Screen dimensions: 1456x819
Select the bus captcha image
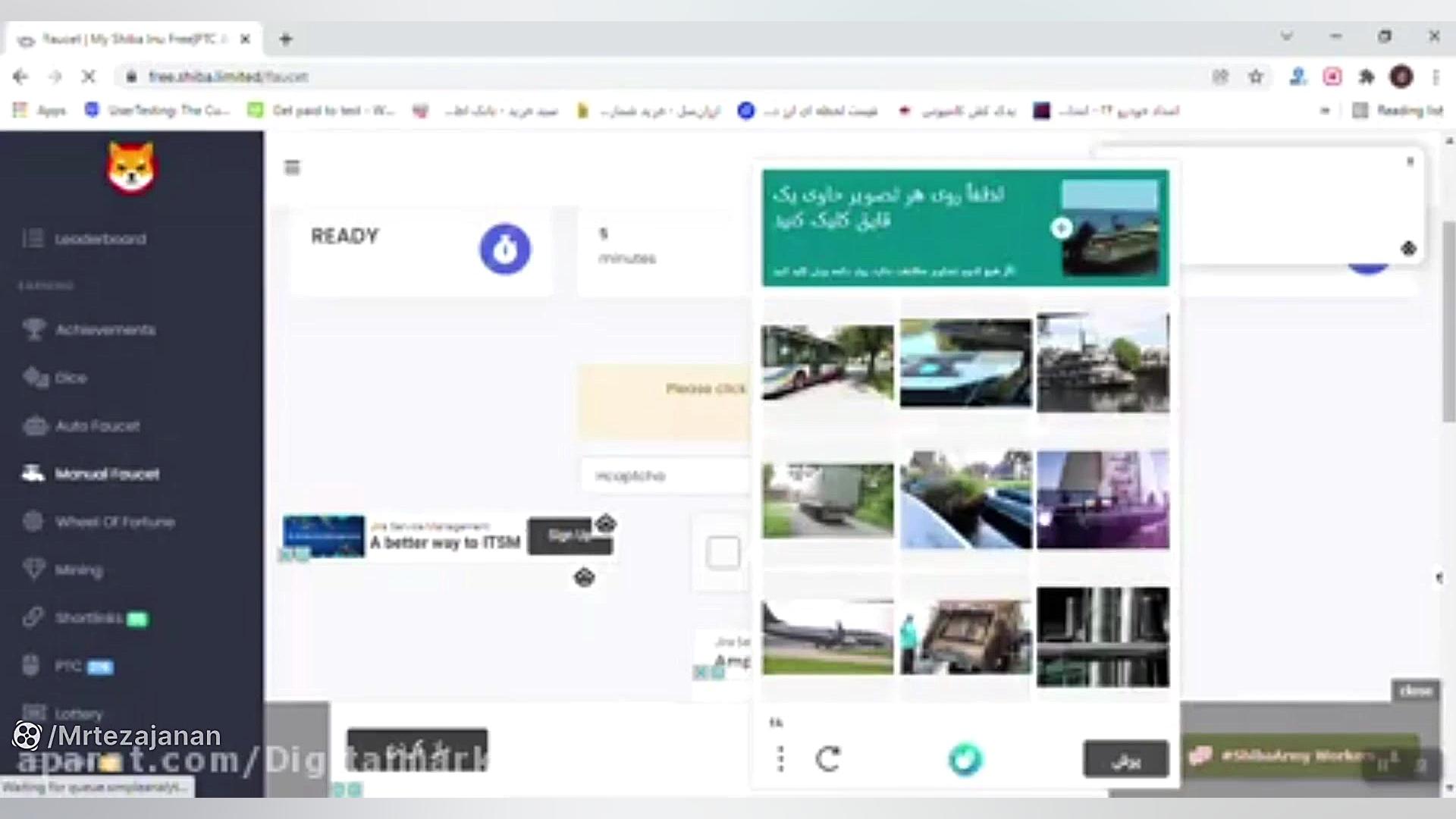(x=827, y=362)
